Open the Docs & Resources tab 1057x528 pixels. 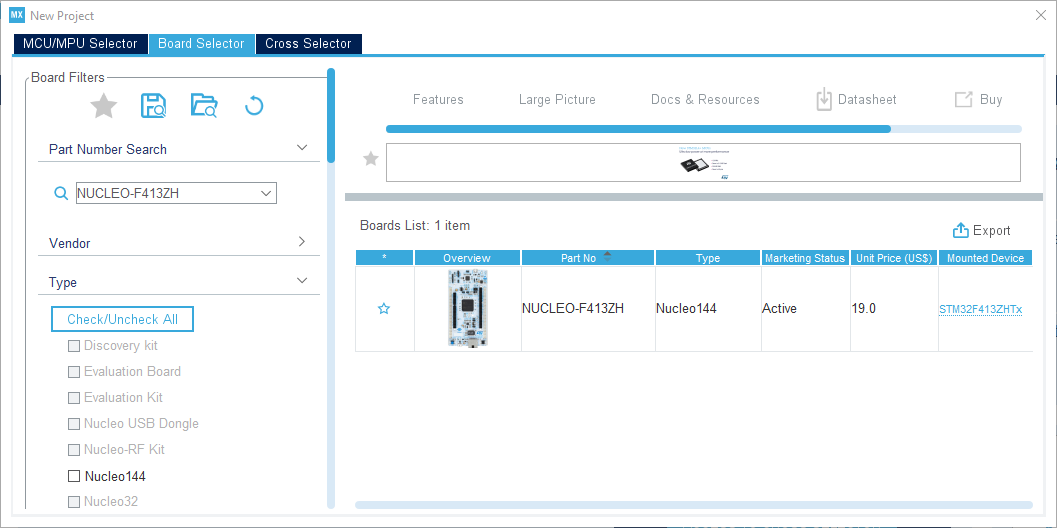[705, 100]
